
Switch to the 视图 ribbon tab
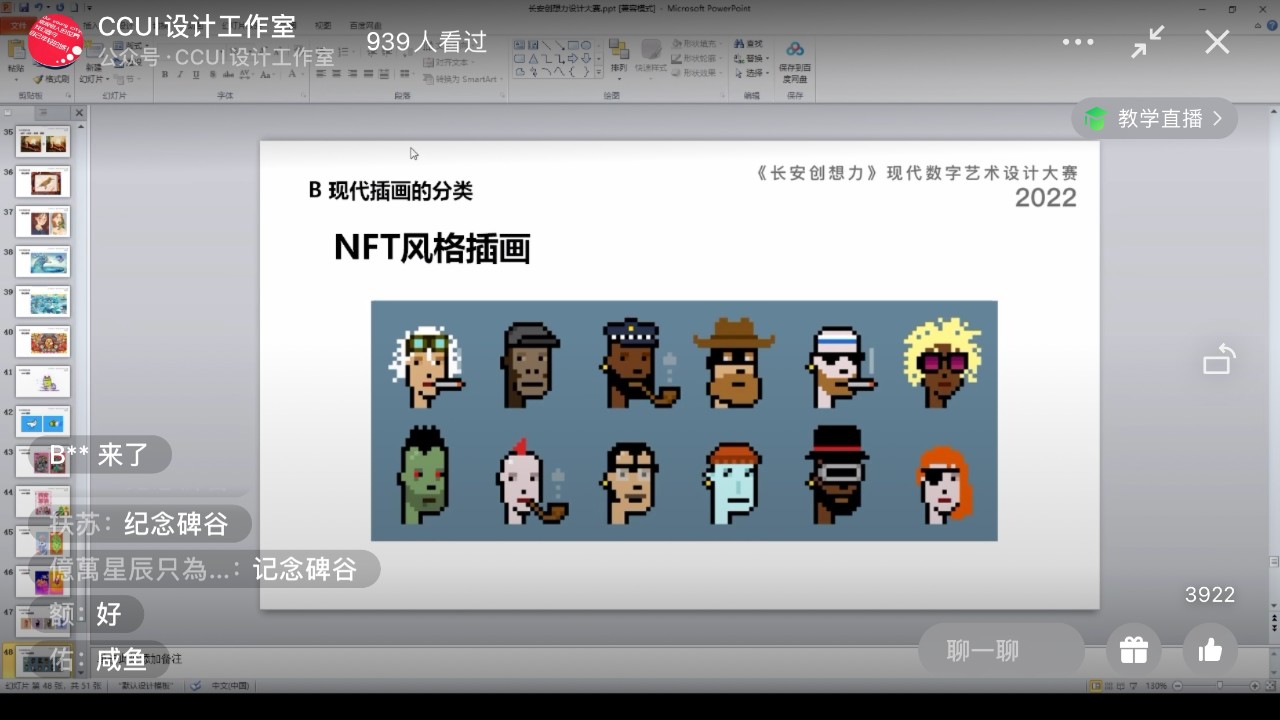(323, 24)
